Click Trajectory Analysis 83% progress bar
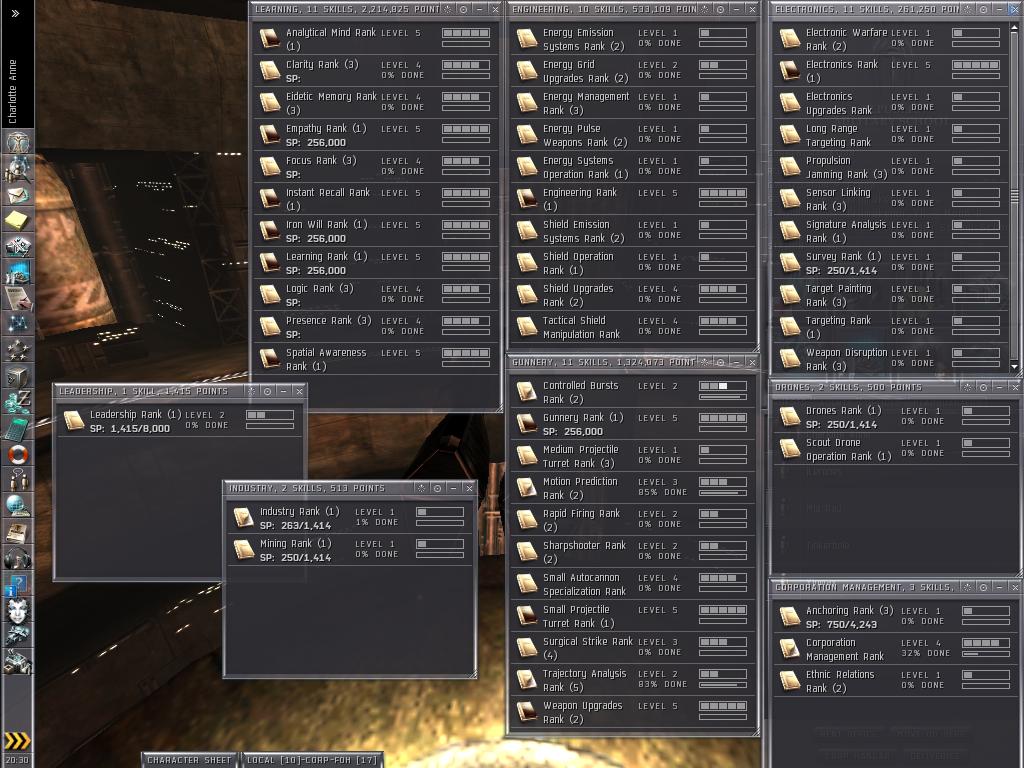Image resolution: width=1024 pixels, height=768 pixels. (x=722, y=685)
